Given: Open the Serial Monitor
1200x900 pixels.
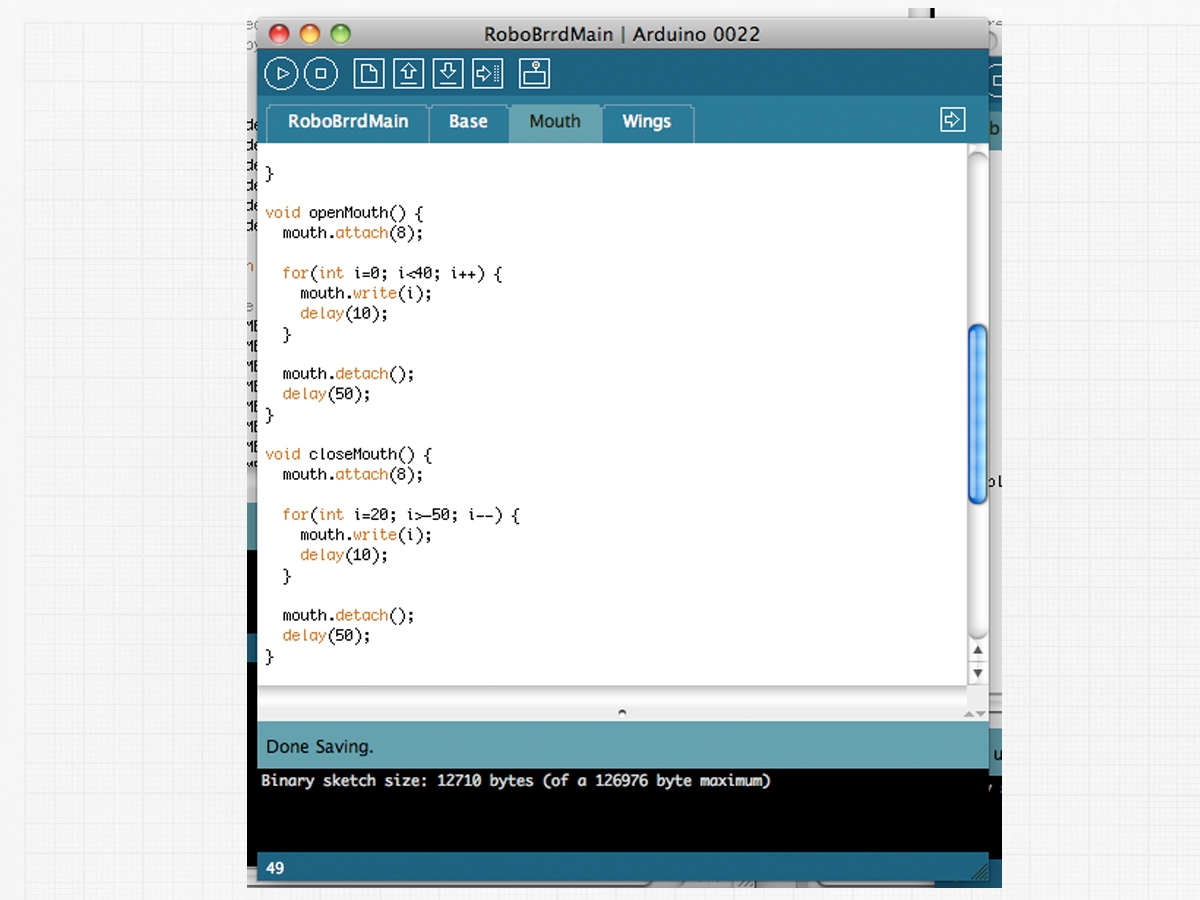Looking at the screenshot, I should point(535,73).
